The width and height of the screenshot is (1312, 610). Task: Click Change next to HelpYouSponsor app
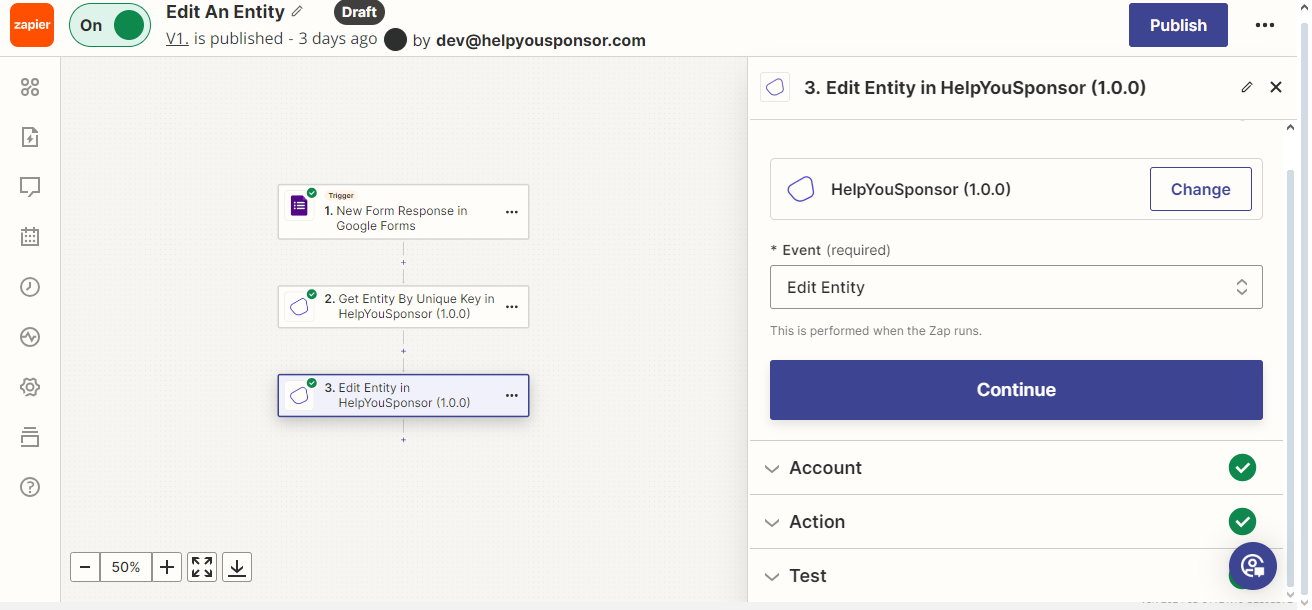pyautogui.click(x=1200, y=189)
